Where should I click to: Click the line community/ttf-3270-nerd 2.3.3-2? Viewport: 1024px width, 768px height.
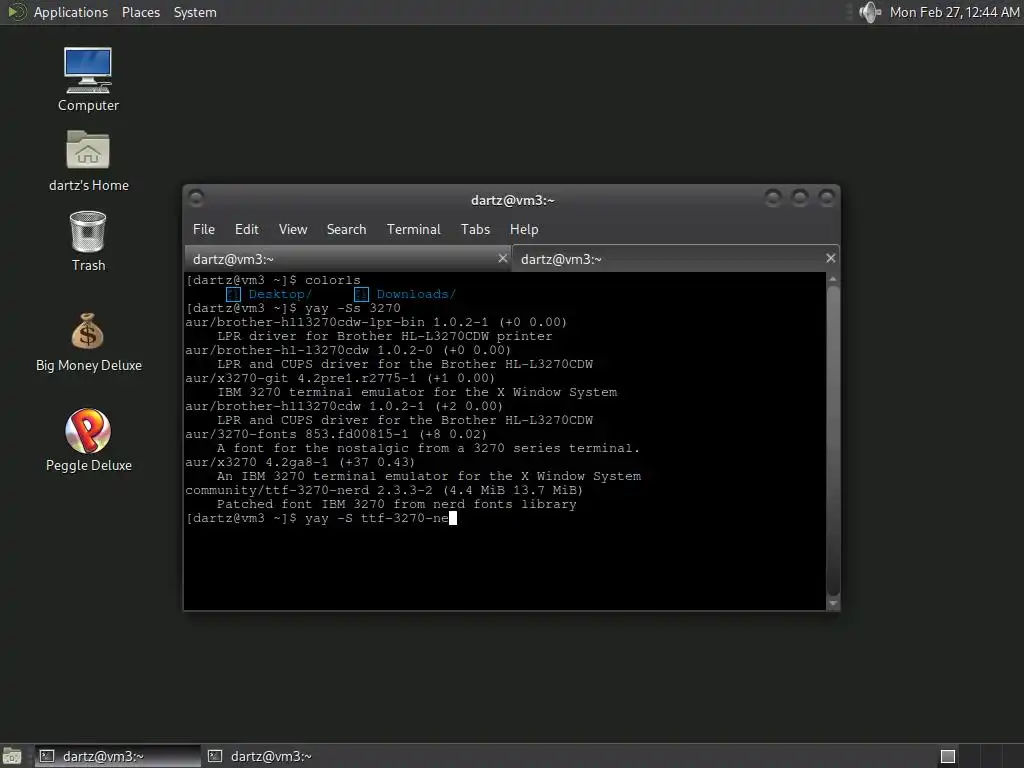(384, 490)
